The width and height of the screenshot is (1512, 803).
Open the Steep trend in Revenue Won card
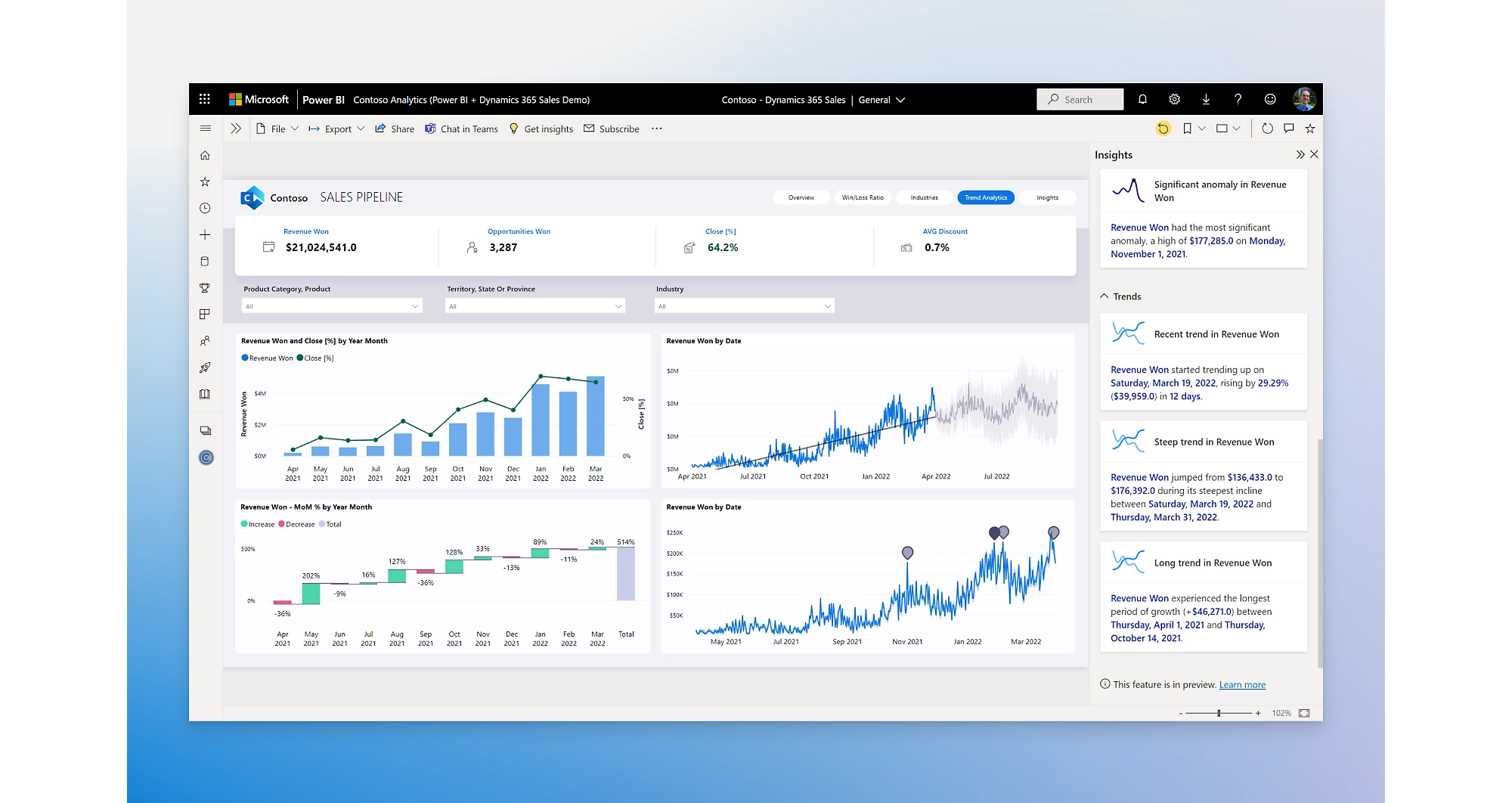click(1203, 476)
